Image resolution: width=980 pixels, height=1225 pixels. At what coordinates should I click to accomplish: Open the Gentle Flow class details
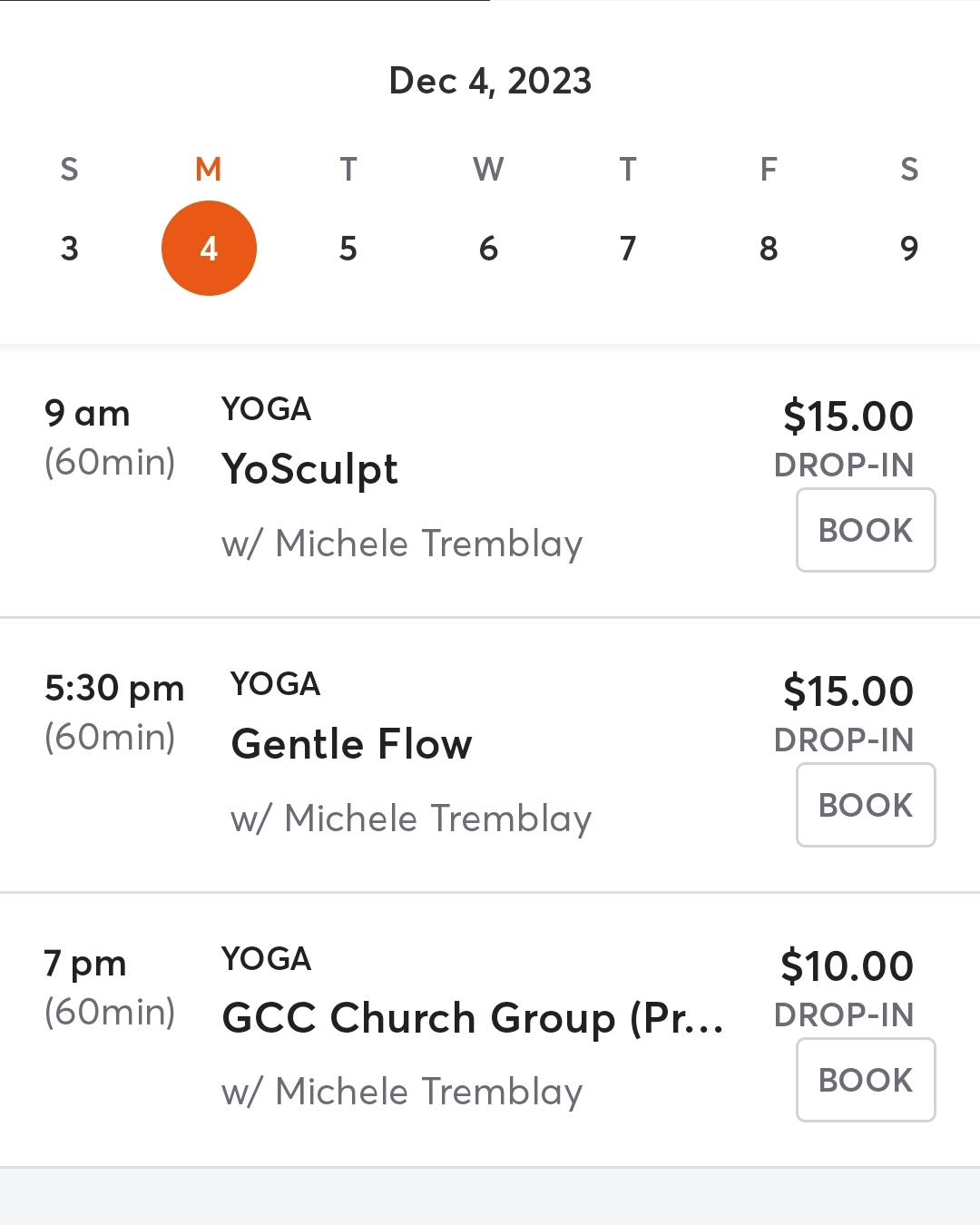(x=352, y=744)
